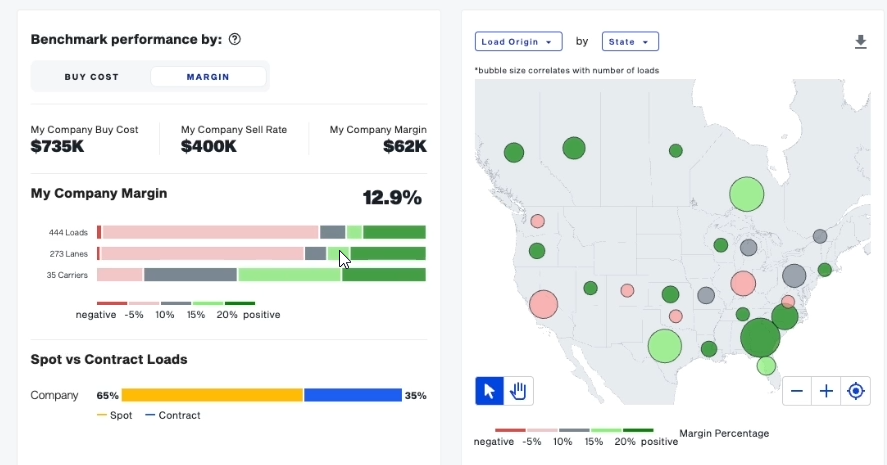Click the help icon beside Benchmark performance

(x=235, y=40)
